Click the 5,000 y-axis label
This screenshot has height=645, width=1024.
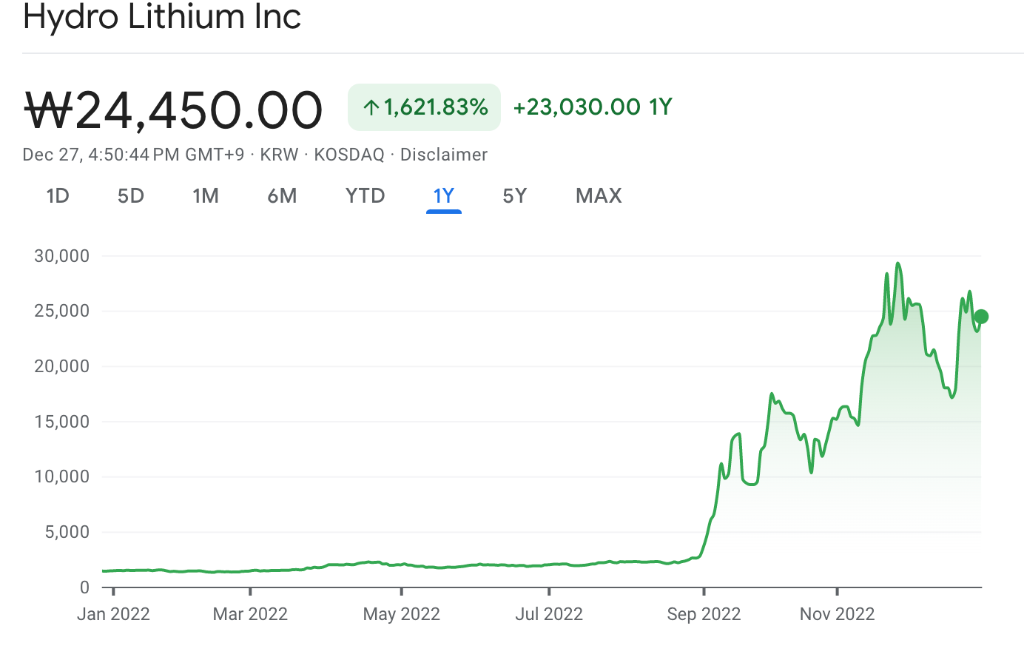pyautogui.click(x=67, y=532)
